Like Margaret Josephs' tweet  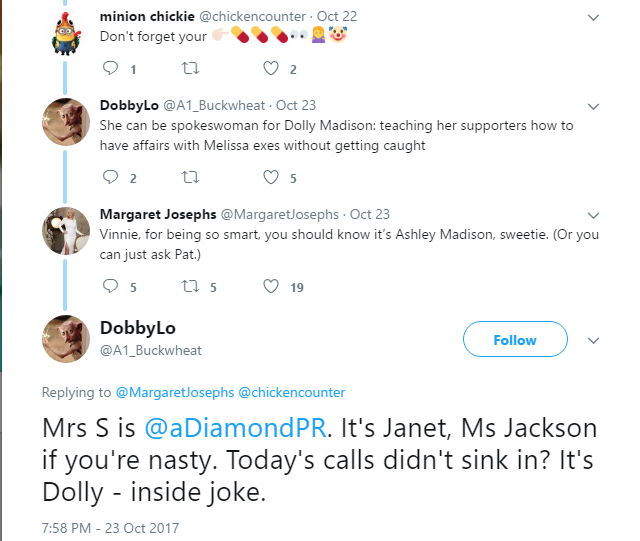[271, 287]
